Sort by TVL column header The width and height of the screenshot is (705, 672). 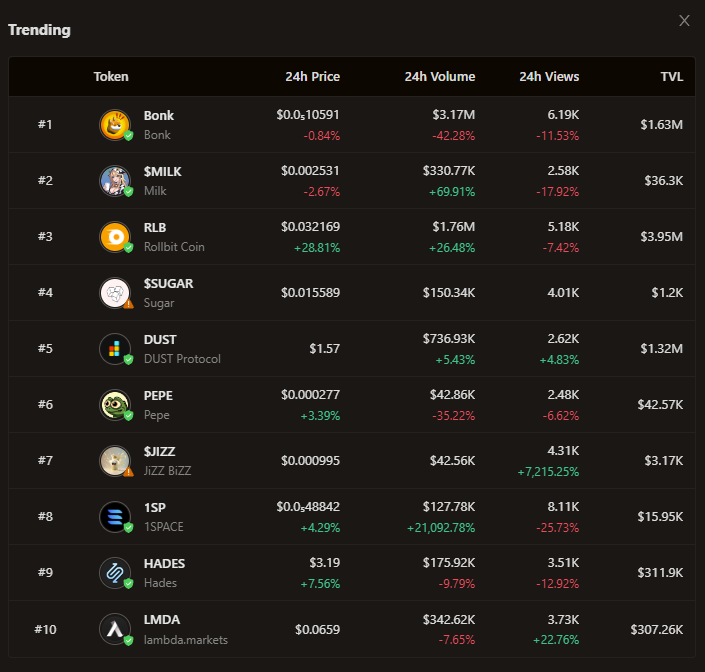coord(672,76)
